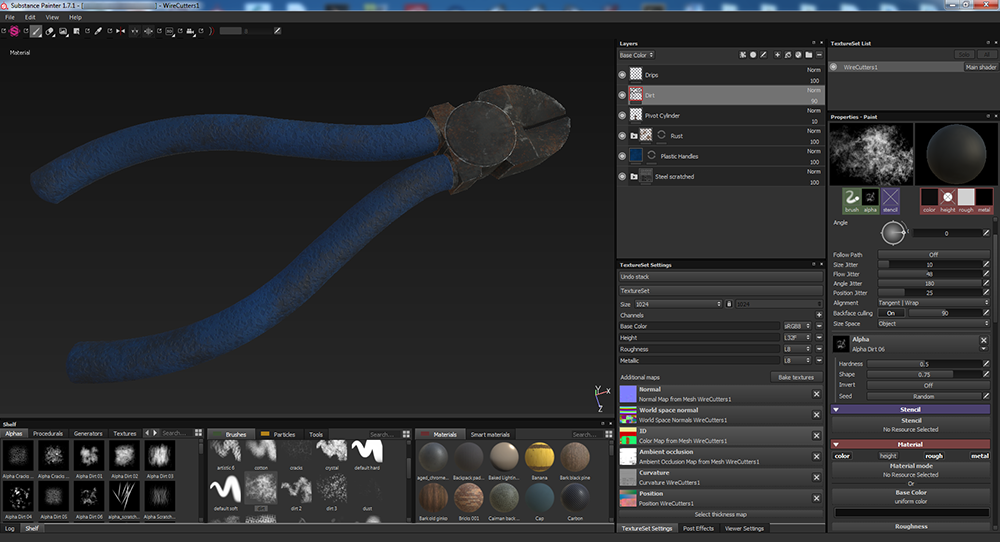
Task: Remove the Alpha Dirt 06 resource
Action: 984,342
